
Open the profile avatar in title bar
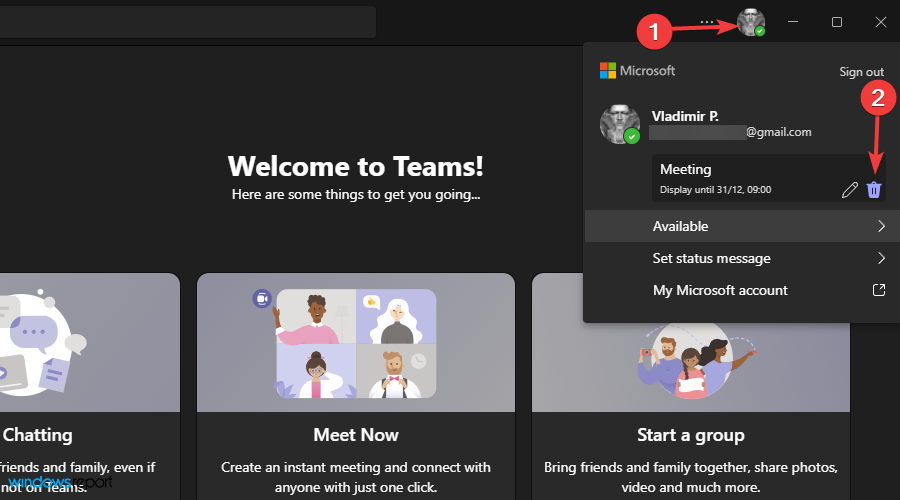click(751, 22)
